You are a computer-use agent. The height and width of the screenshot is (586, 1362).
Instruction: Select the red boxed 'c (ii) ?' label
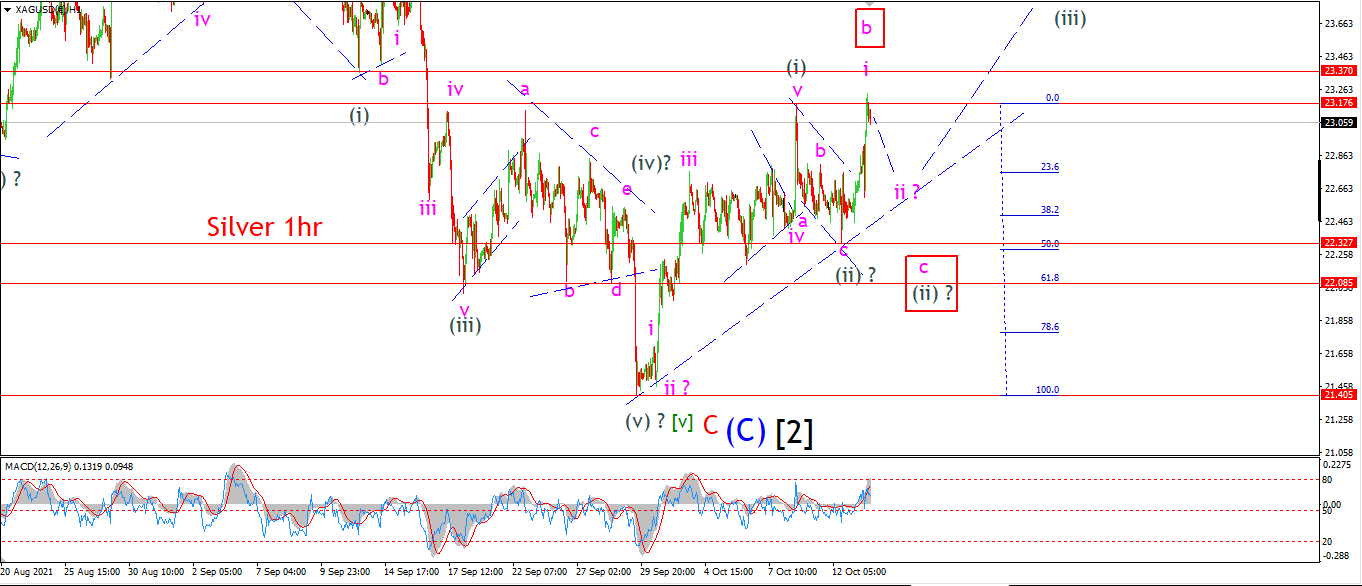931,283
